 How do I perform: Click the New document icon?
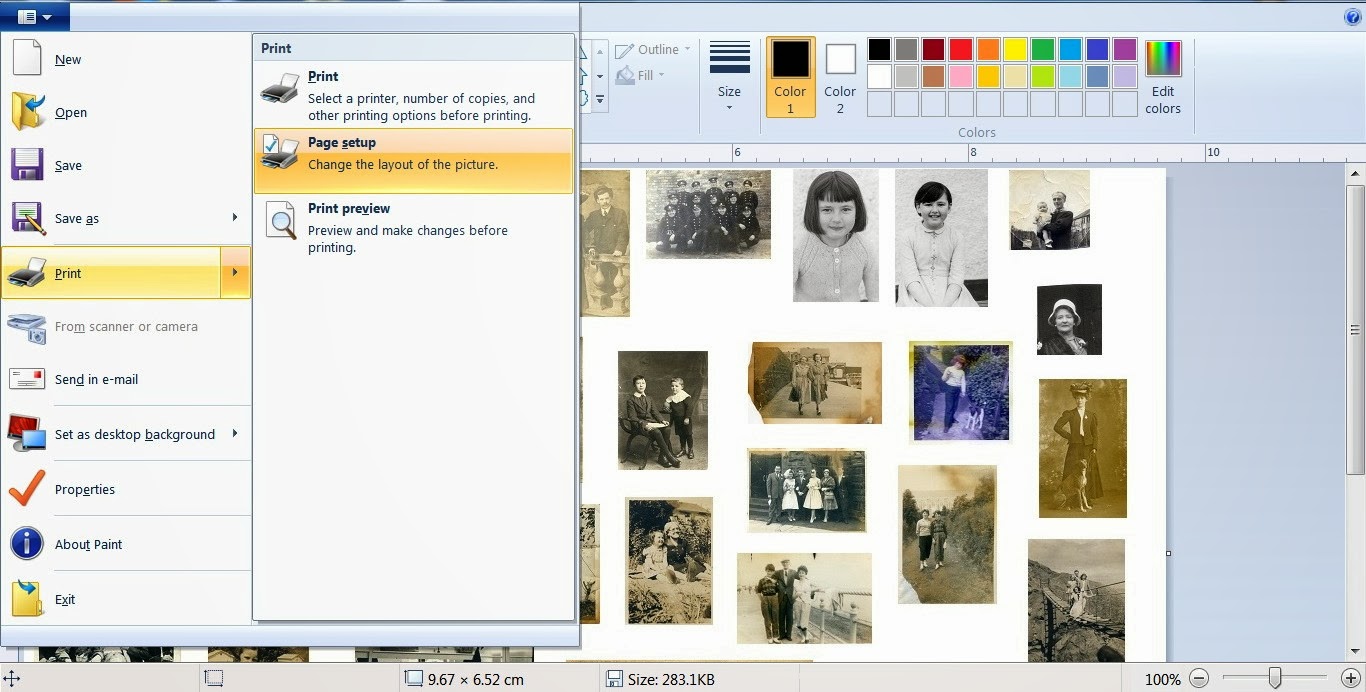27,58
